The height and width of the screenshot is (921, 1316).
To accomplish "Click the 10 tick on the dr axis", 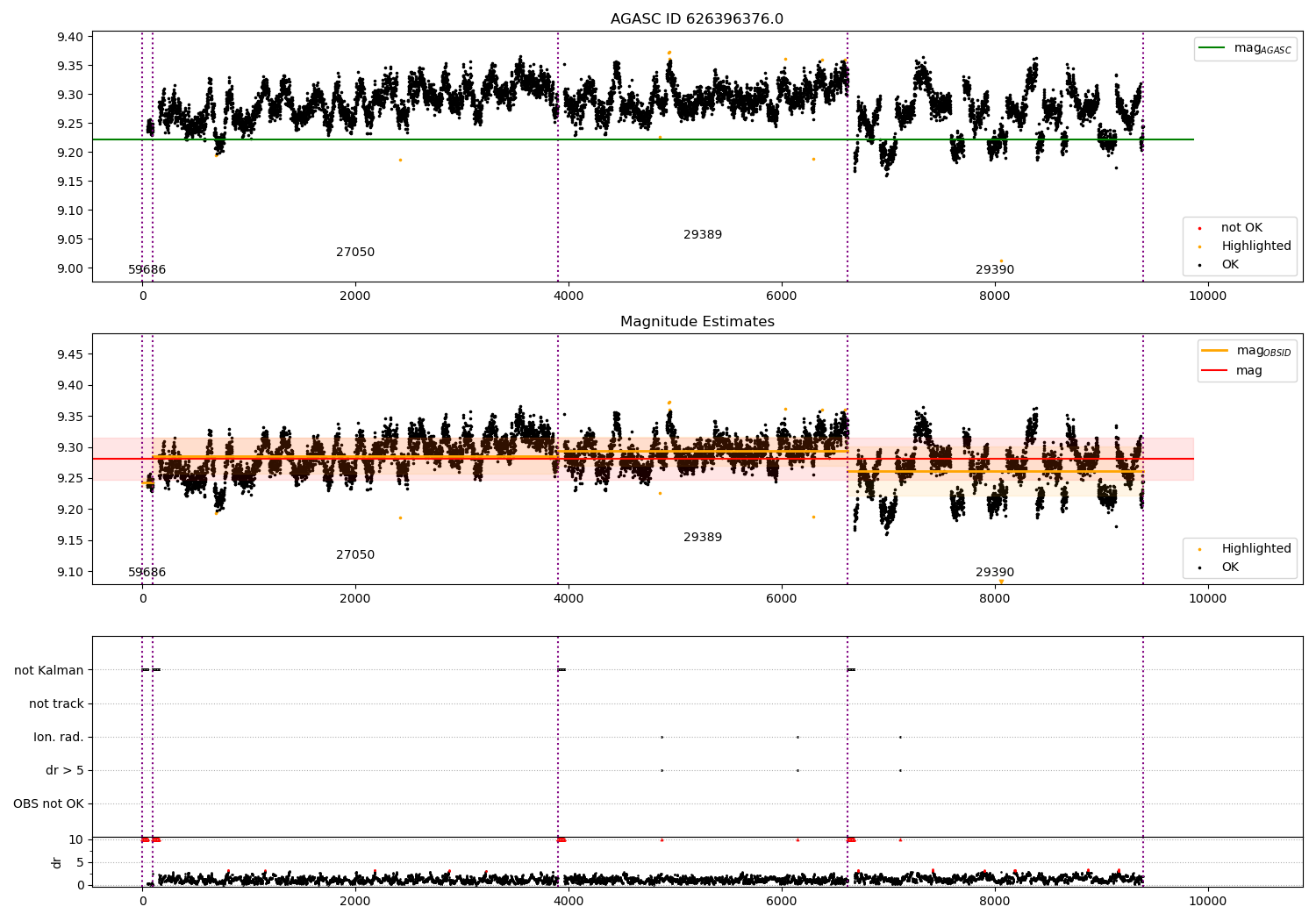I will pyautogui.click(x=77, y=839).
